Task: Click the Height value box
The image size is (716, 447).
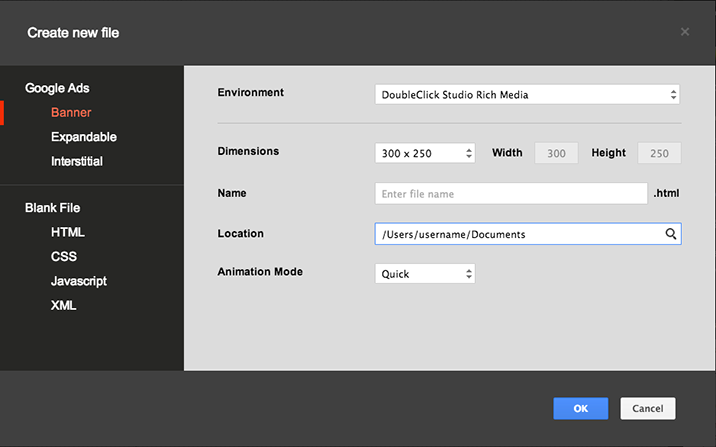Action: (x=659, y=153)
